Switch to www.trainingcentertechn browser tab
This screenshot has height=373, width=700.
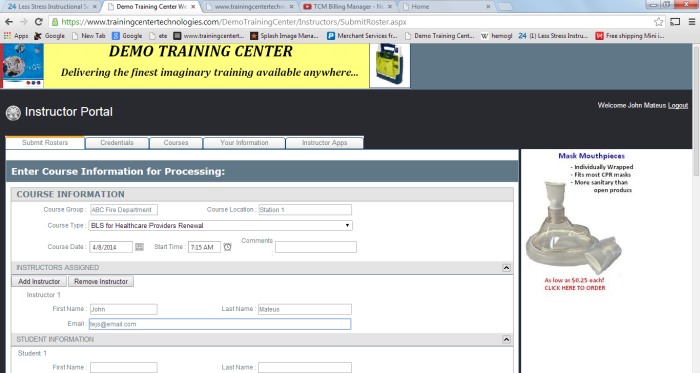click(x=249, y=7)
